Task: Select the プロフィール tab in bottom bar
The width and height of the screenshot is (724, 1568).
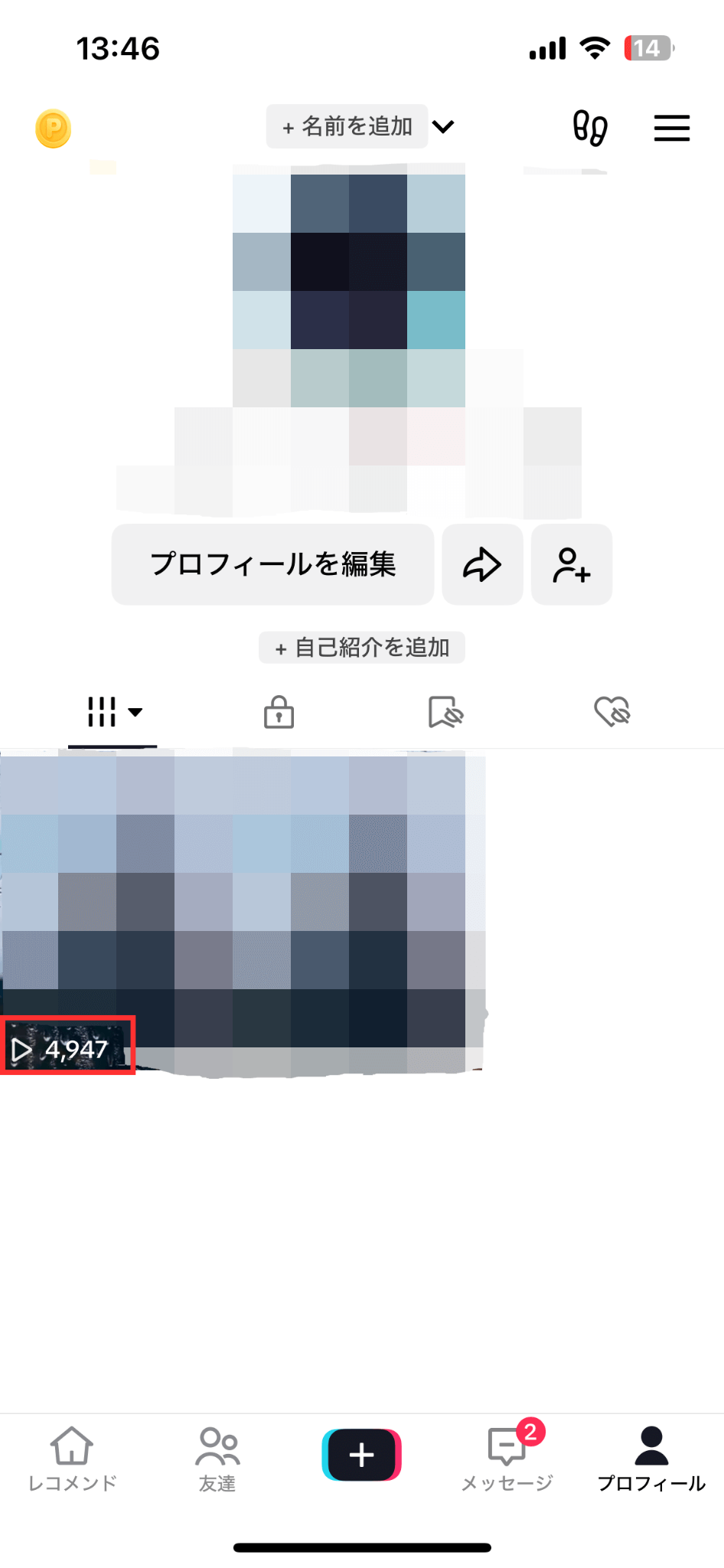Action: pos(651,1459)
